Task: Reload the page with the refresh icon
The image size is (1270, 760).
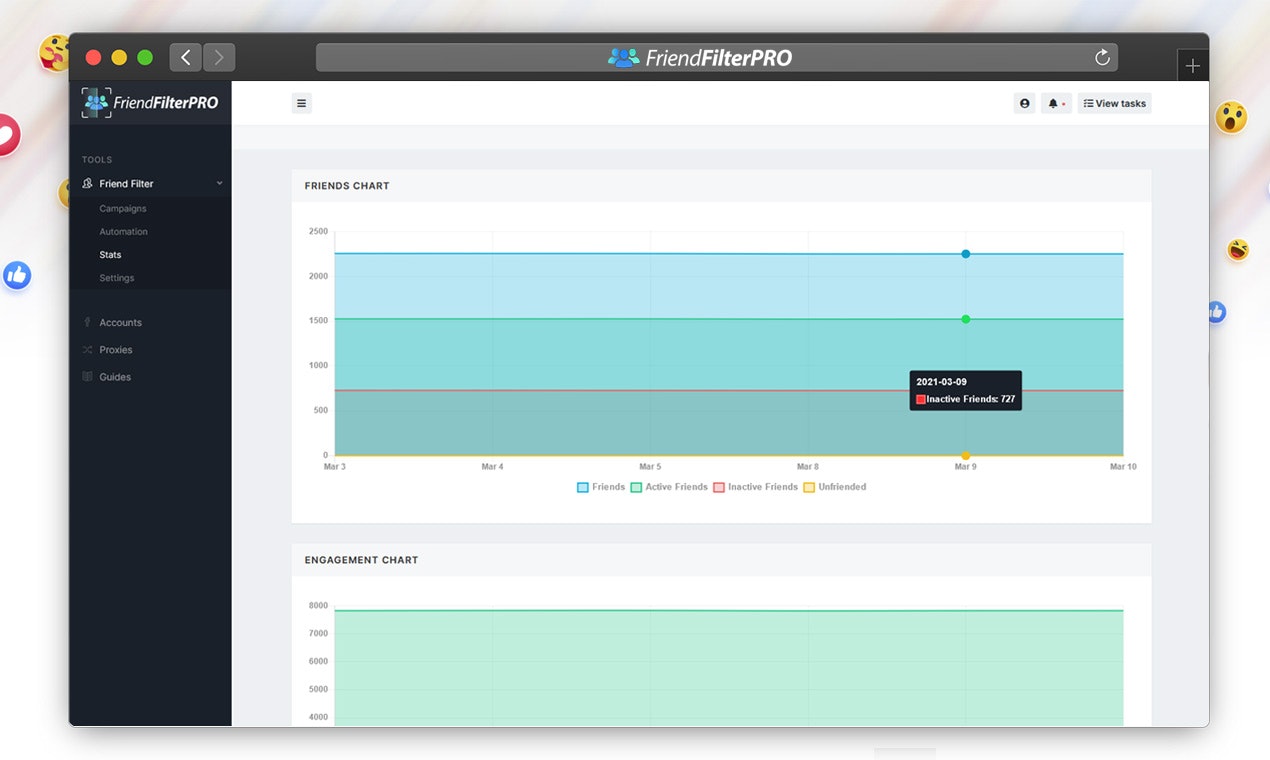Action: coord(1102,57)
